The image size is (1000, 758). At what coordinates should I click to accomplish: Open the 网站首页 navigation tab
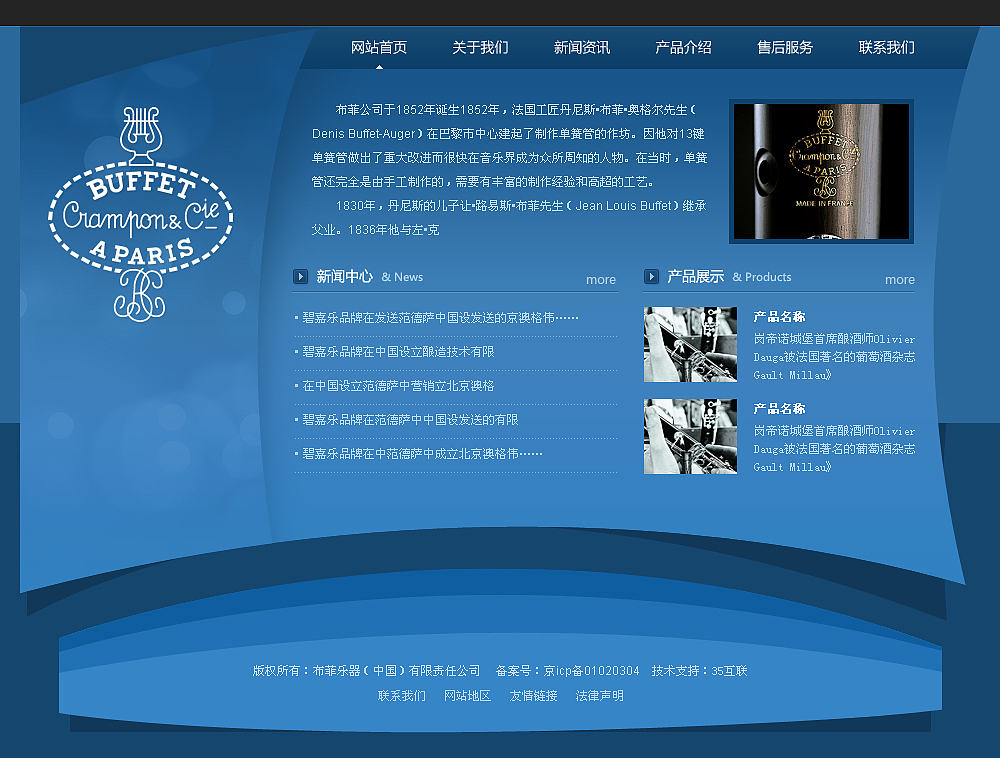pyautogui.click(x=379, y=47)
